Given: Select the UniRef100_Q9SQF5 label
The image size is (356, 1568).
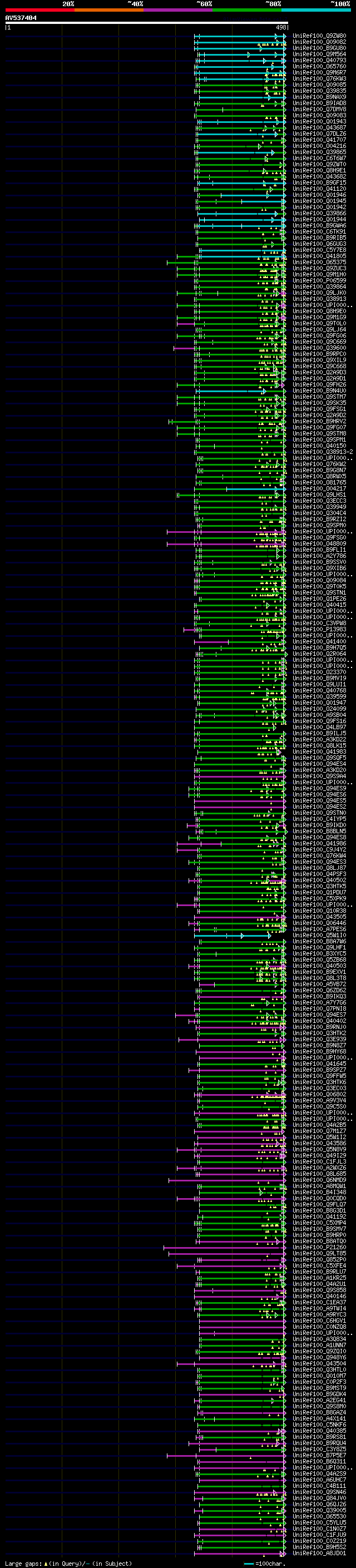Looking at the screenshot, I should (319, 757).
